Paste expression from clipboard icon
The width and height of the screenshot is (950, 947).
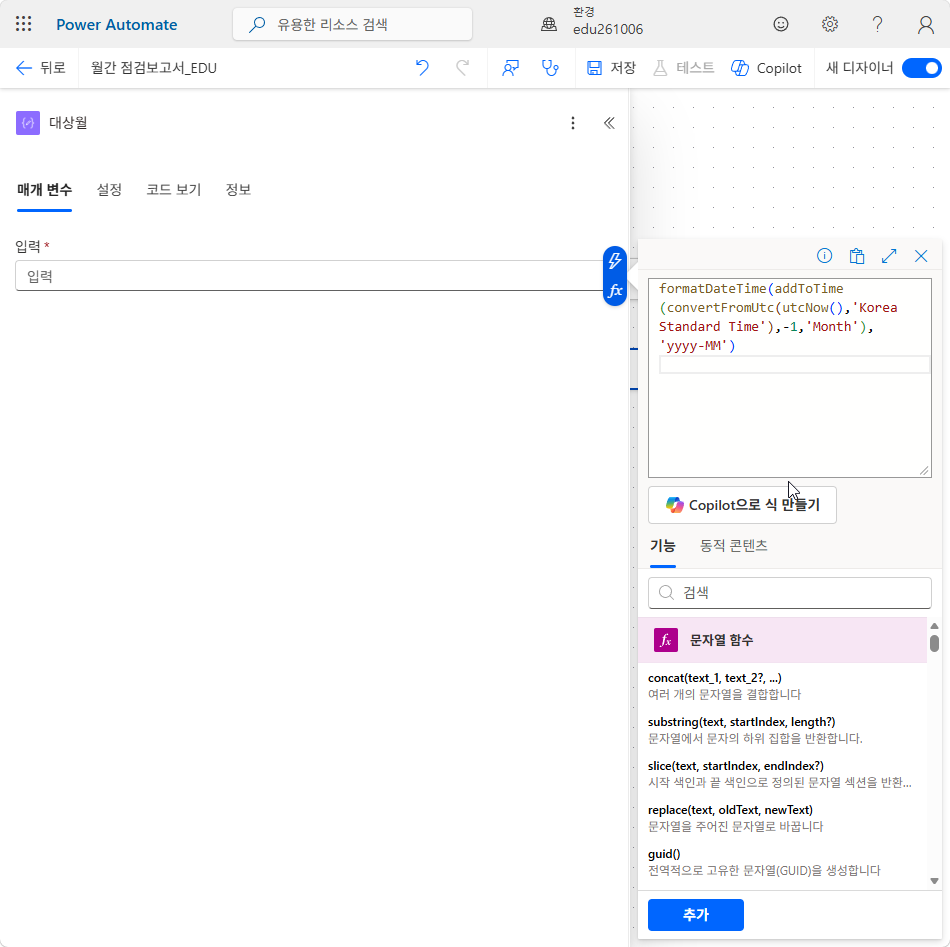tap(857, 256)
